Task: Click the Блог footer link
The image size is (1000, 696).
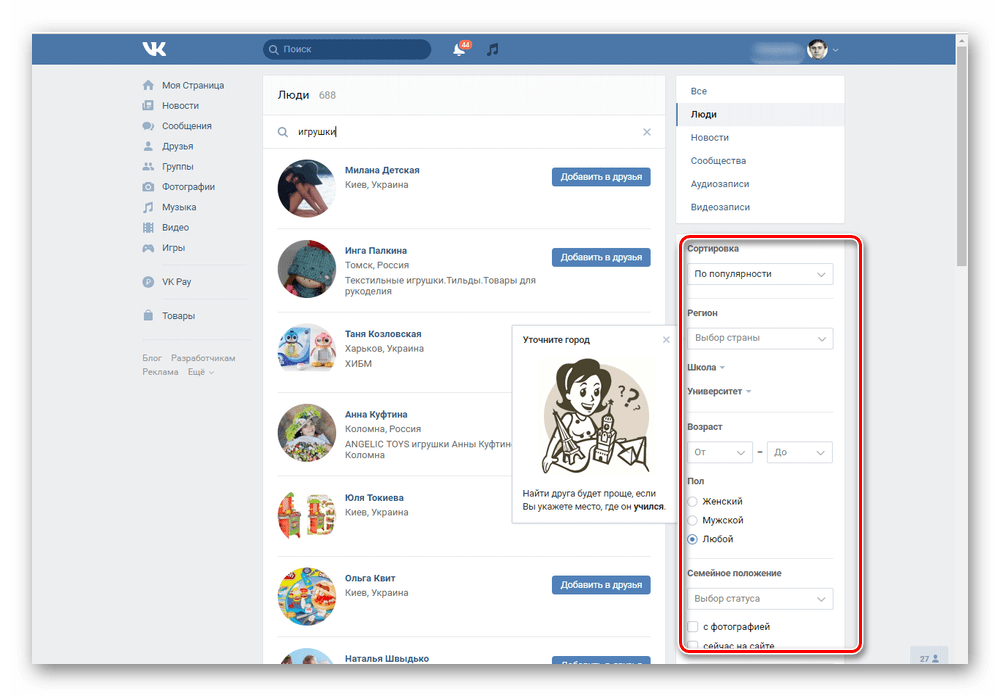Action: coord(152,358)
